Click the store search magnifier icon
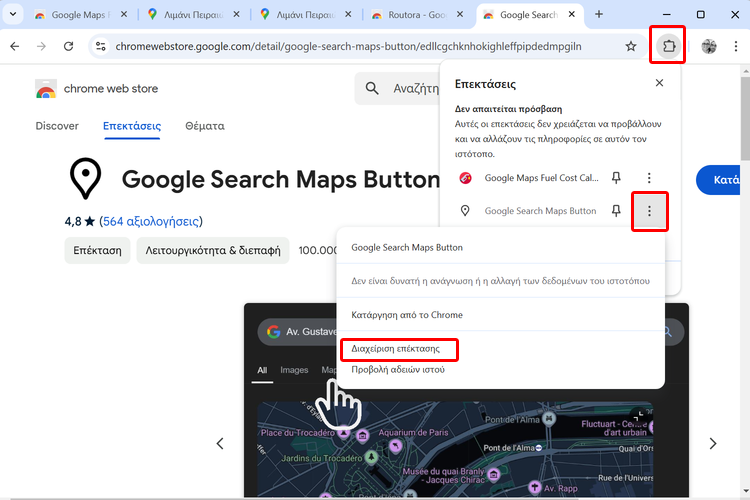Viewport: 750px width, 500px height. coord(372,89)
